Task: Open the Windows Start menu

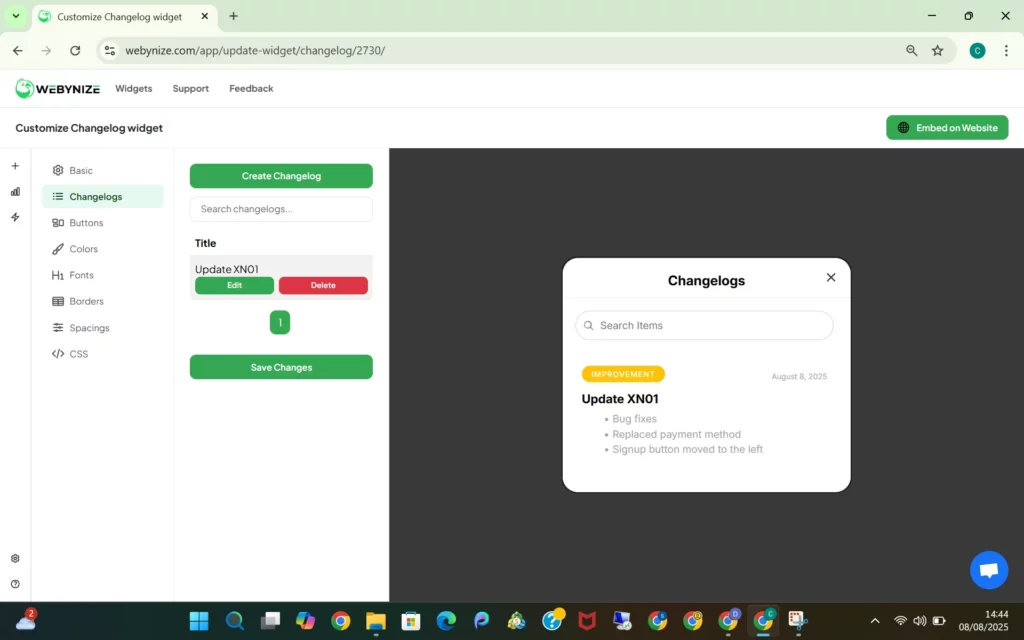Action: tap(199, 620)
